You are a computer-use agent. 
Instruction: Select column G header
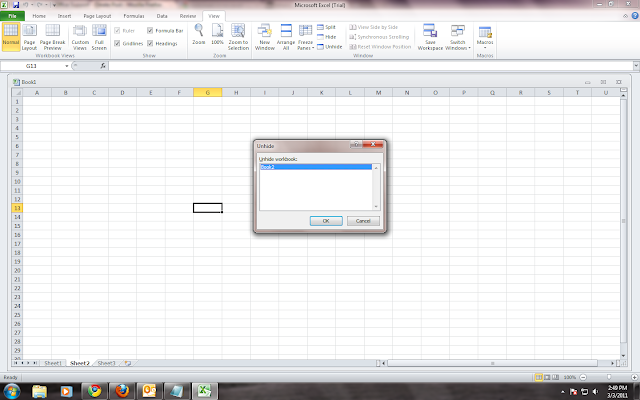pyautogui.click(x=207, y=93)
